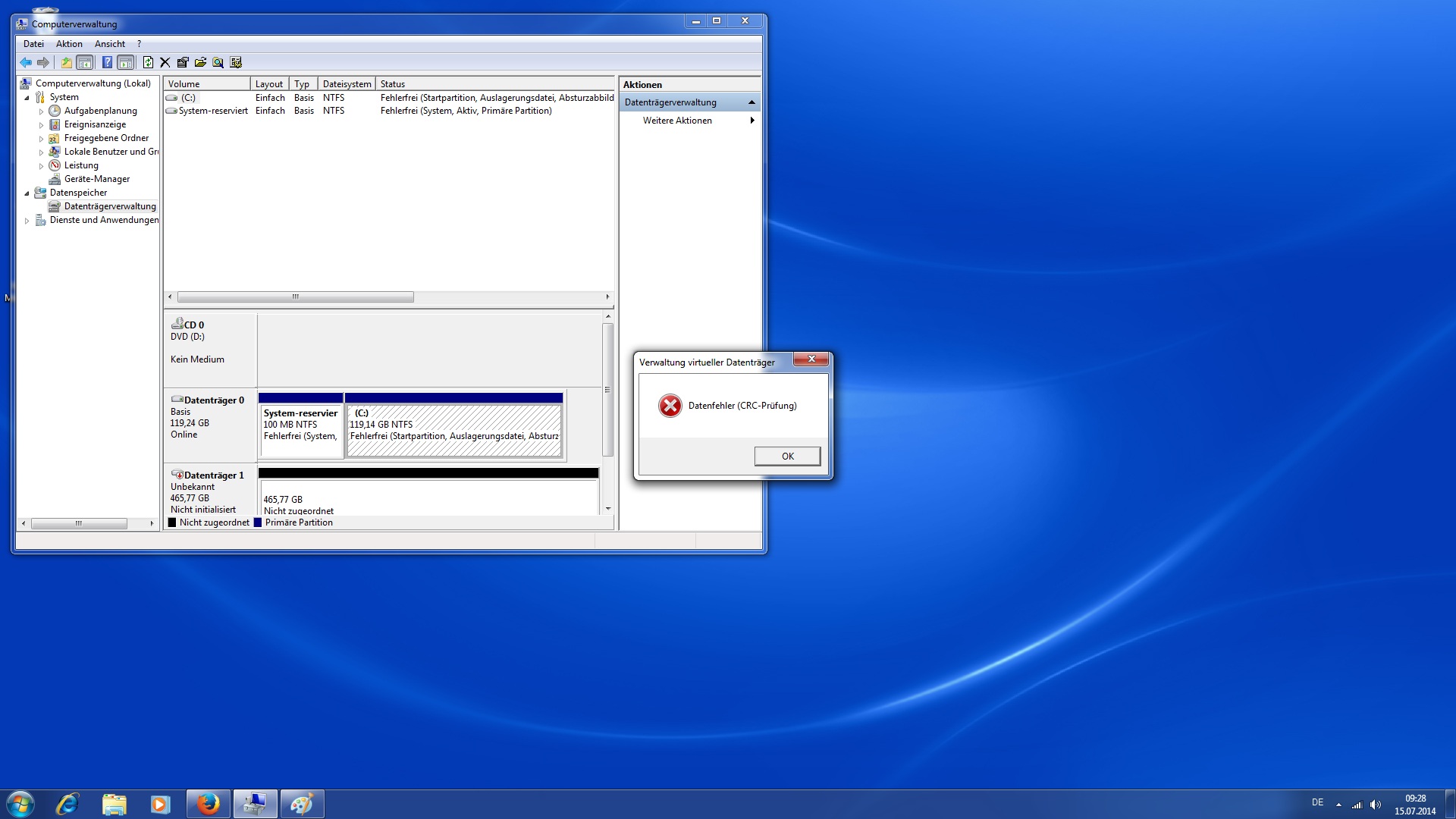
Task: Click the Properties toolbar icon
Action: point(183,63)
